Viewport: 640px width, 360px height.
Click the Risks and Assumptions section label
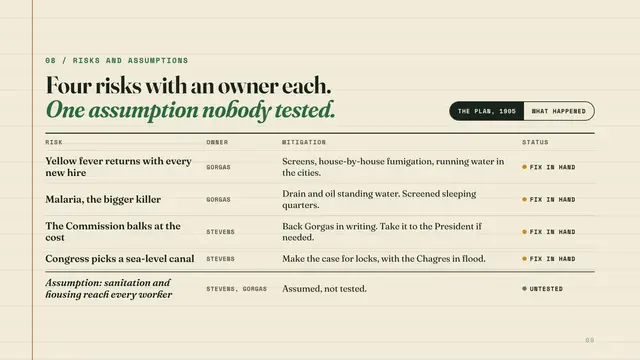(117, 60)
